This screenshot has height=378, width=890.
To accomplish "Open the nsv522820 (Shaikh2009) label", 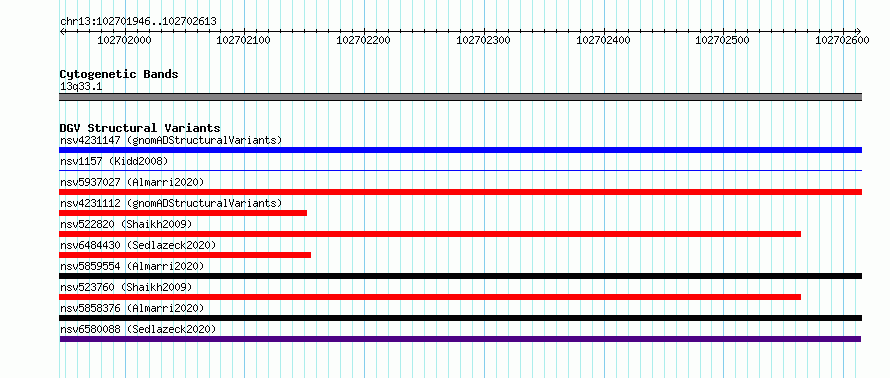I will coord(126,224).
